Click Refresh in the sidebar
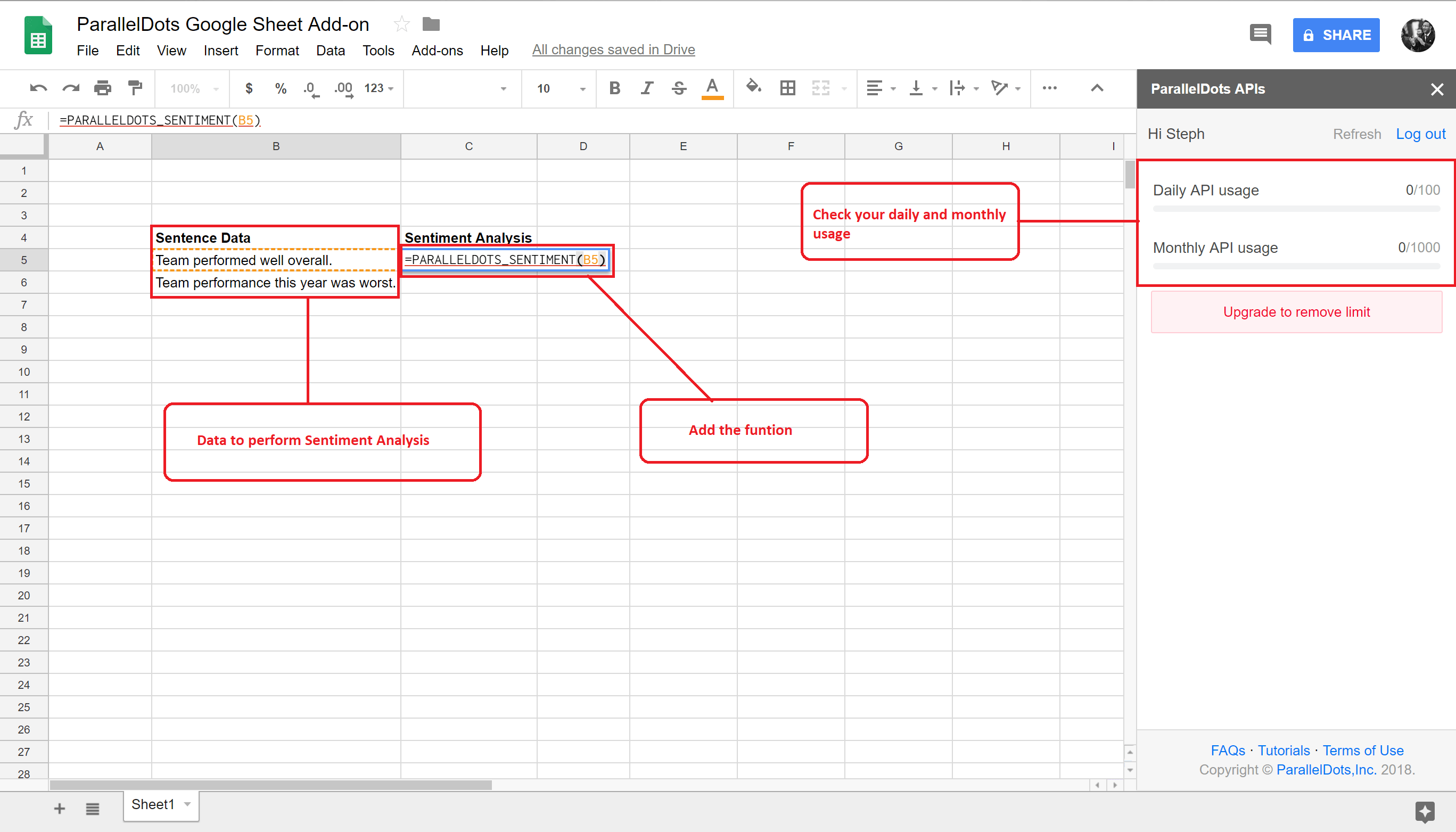The width and height of the screenshot is (1456, 832). [x=1356, y=134]
